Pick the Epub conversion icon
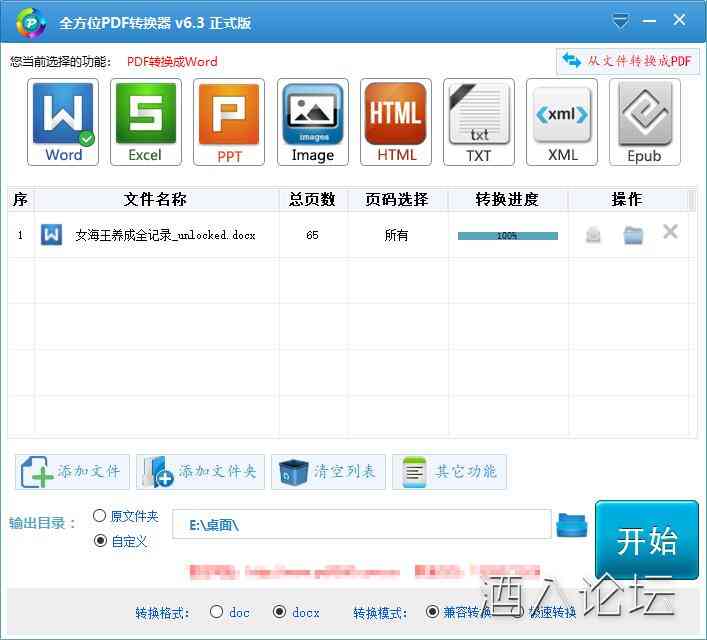The image size is (707, 640). coord(644,122)
